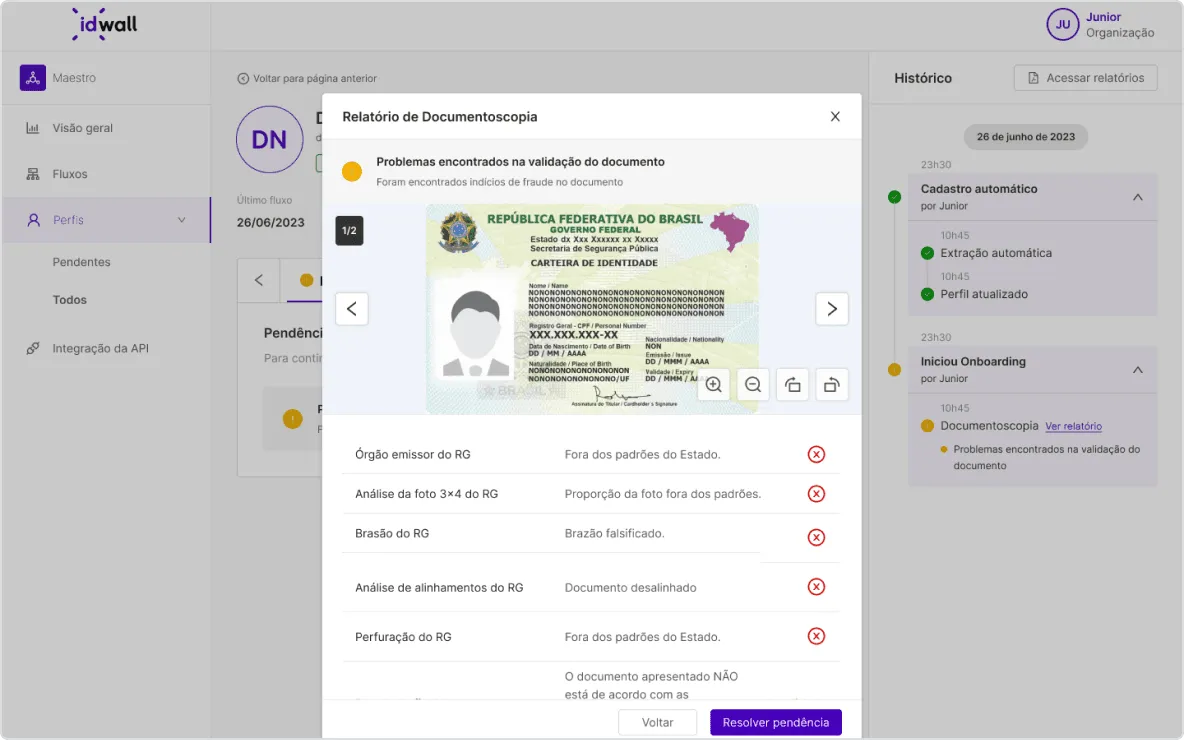Click Resolver pendência button
1184x740 pixels.
point(775,723)
